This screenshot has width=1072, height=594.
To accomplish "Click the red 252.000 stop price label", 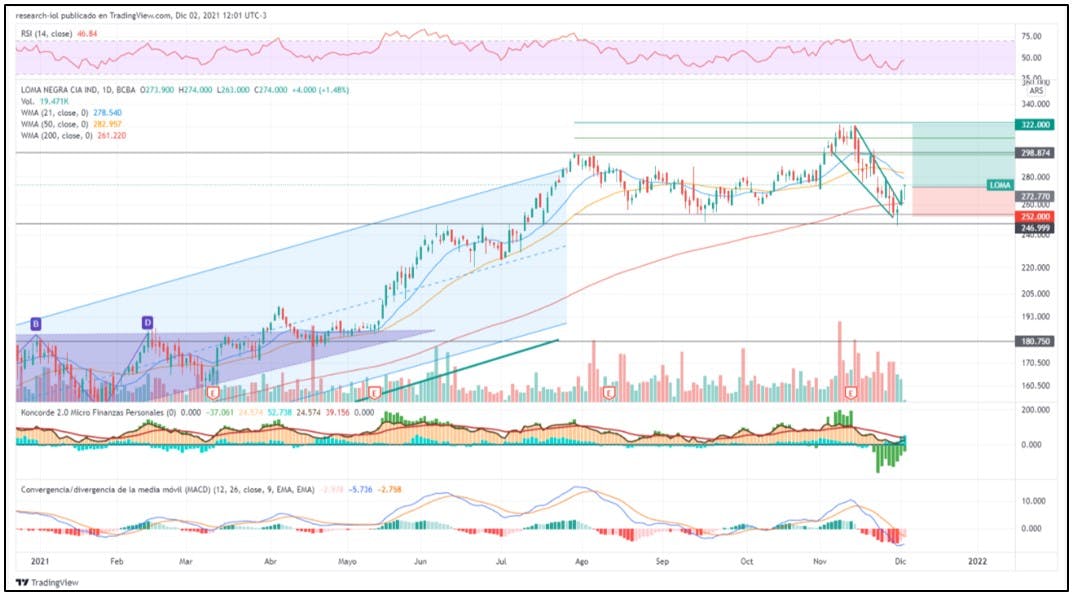I will click(x=1035, y=217).
